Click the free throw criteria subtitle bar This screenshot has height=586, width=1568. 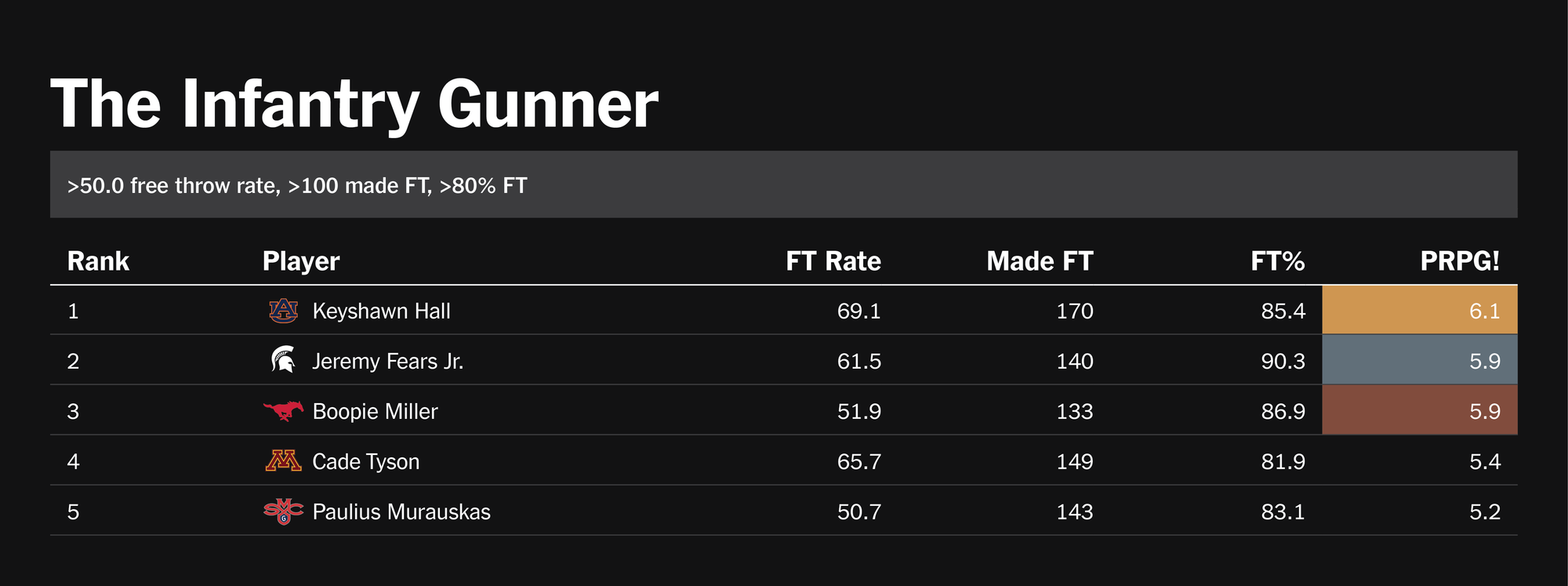pos(783,185)
